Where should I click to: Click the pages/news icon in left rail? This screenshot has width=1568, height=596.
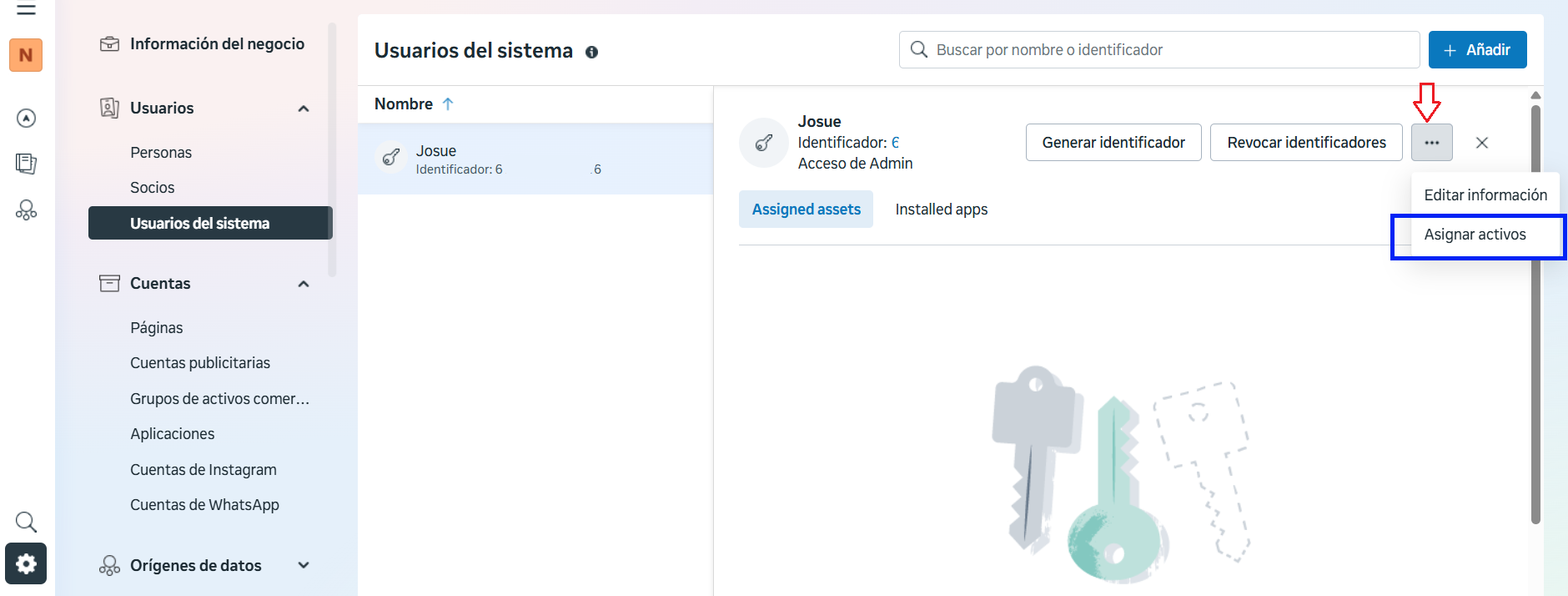(x=26, y=164)
